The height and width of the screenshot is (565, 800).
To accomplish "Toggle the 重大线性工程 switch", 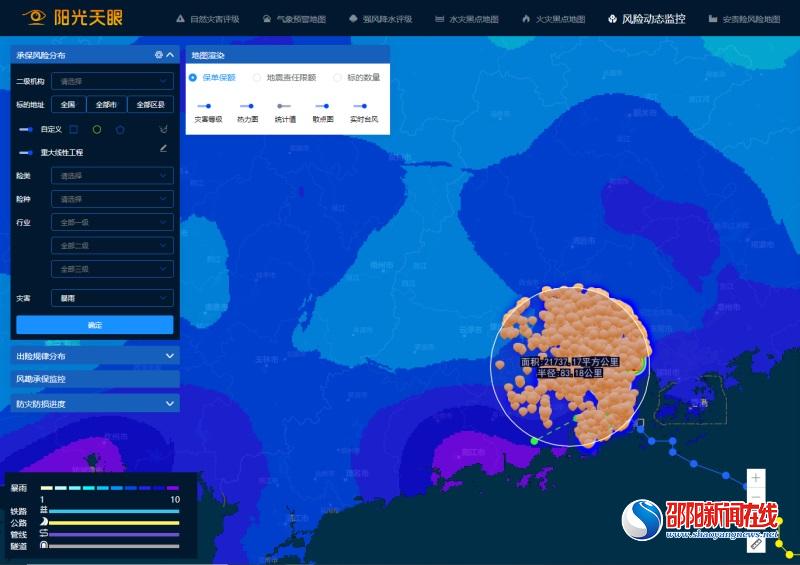I will tap(26, 153).
